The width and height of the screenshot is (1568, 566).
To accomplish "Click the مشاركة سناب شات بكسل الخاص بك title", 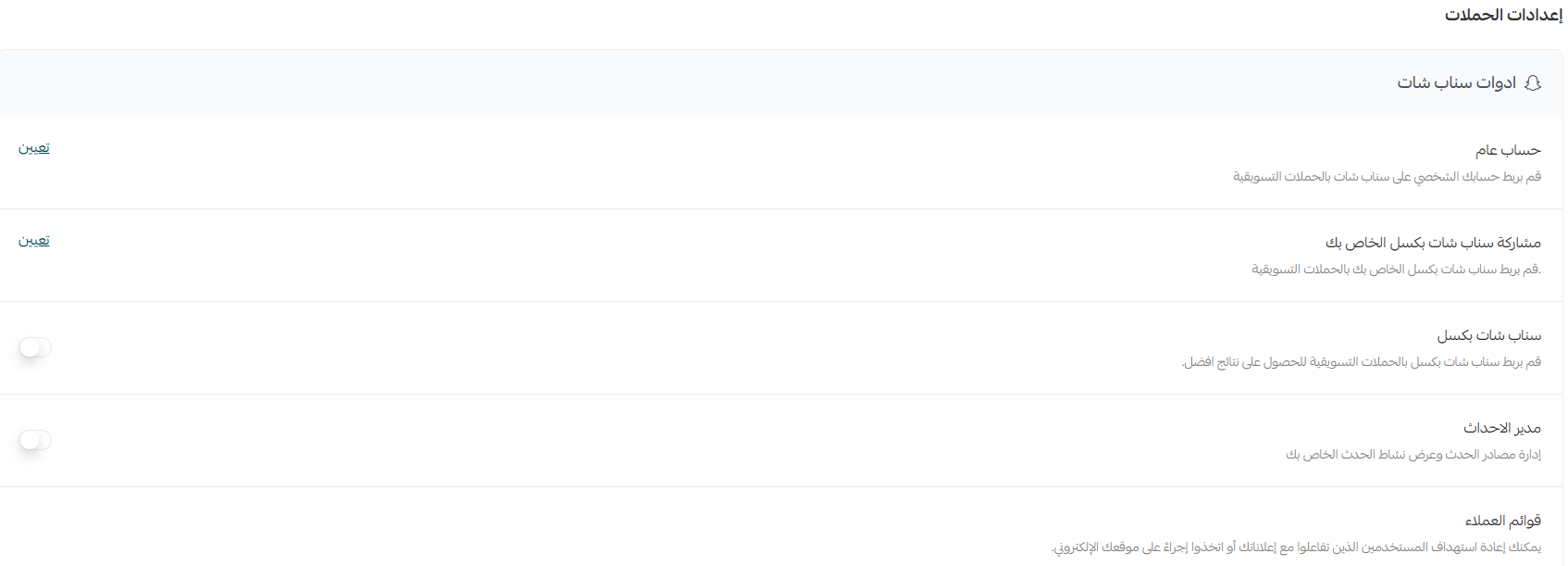I will point(1433,243).
